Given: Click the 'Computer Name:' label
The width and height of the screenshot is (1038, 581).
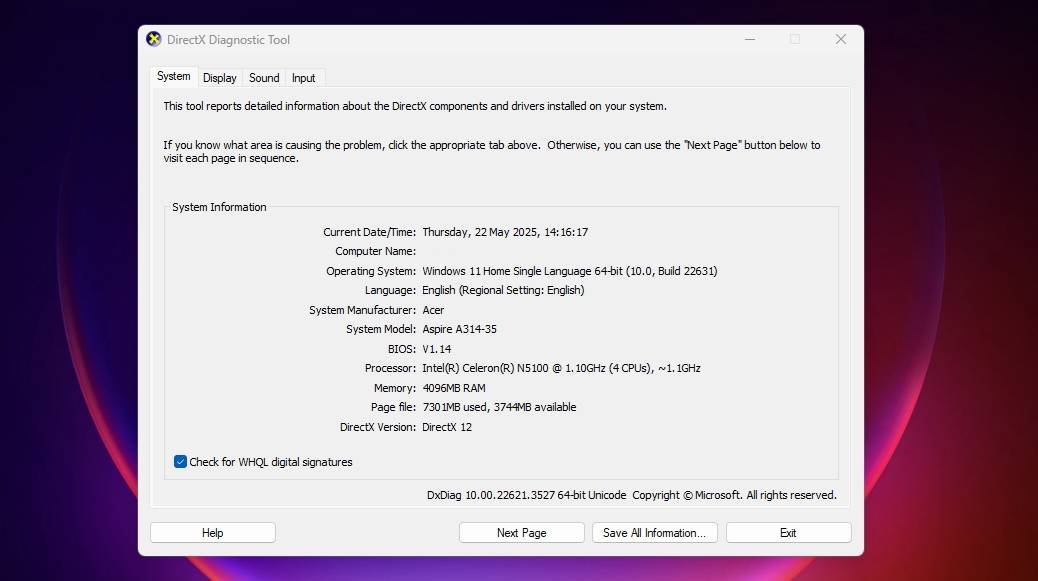Looking at the screenshot, I should coord(375,251).
